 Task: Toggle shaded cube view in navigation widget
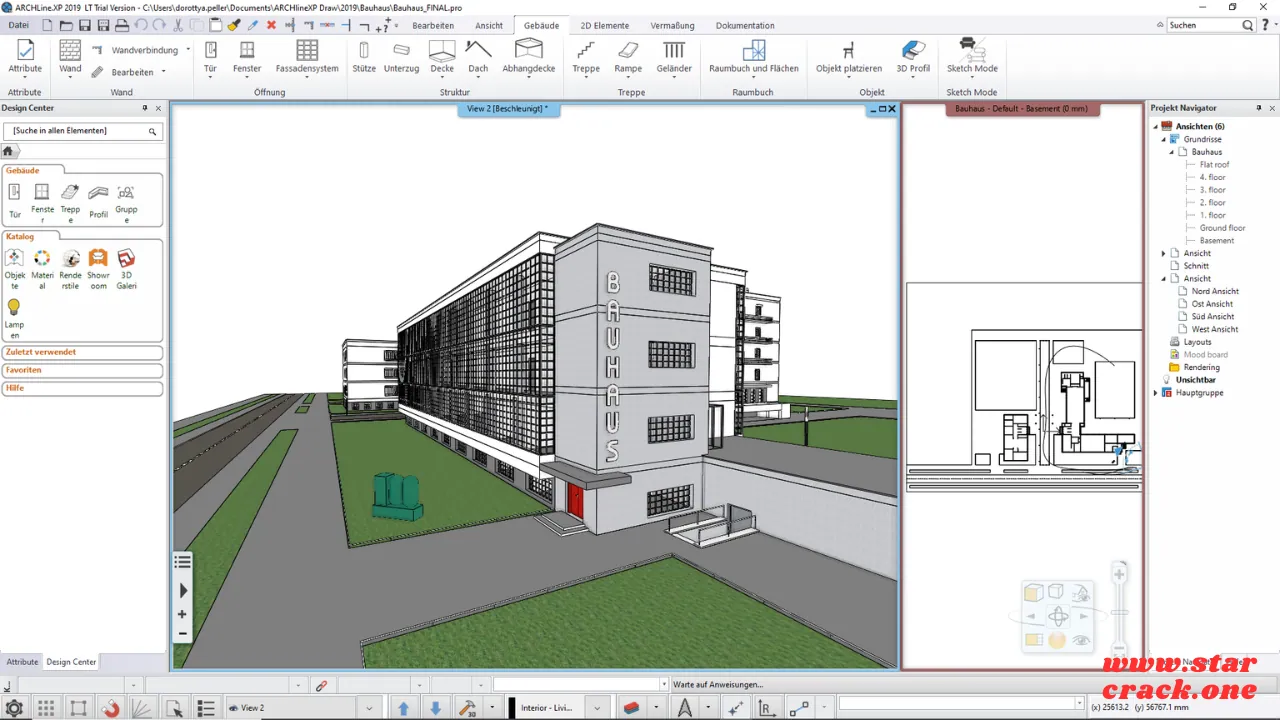click(x=1033, y=593)
